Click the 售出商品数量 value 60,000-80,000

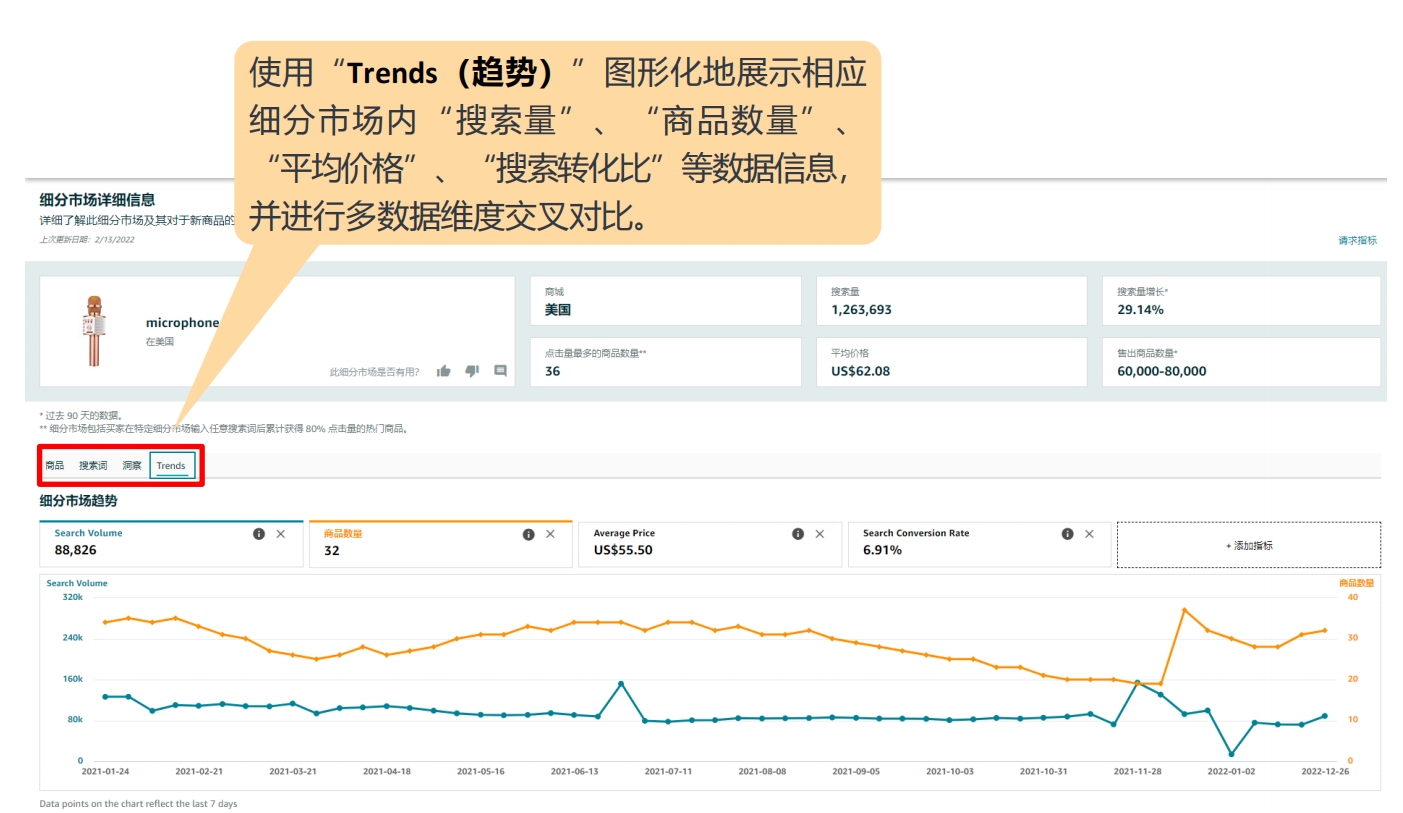(1162, 371)
